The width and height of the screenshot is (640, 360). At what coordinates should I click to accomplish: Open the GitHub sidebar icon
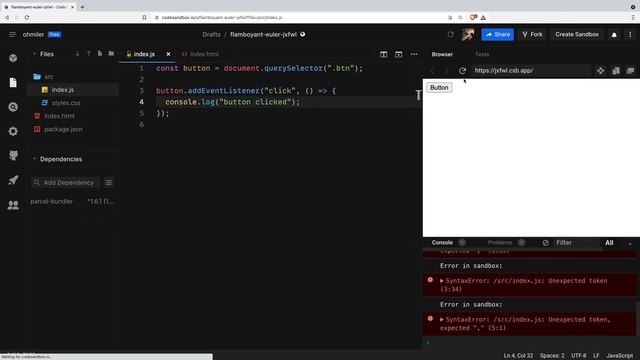[x=13, y=156]
